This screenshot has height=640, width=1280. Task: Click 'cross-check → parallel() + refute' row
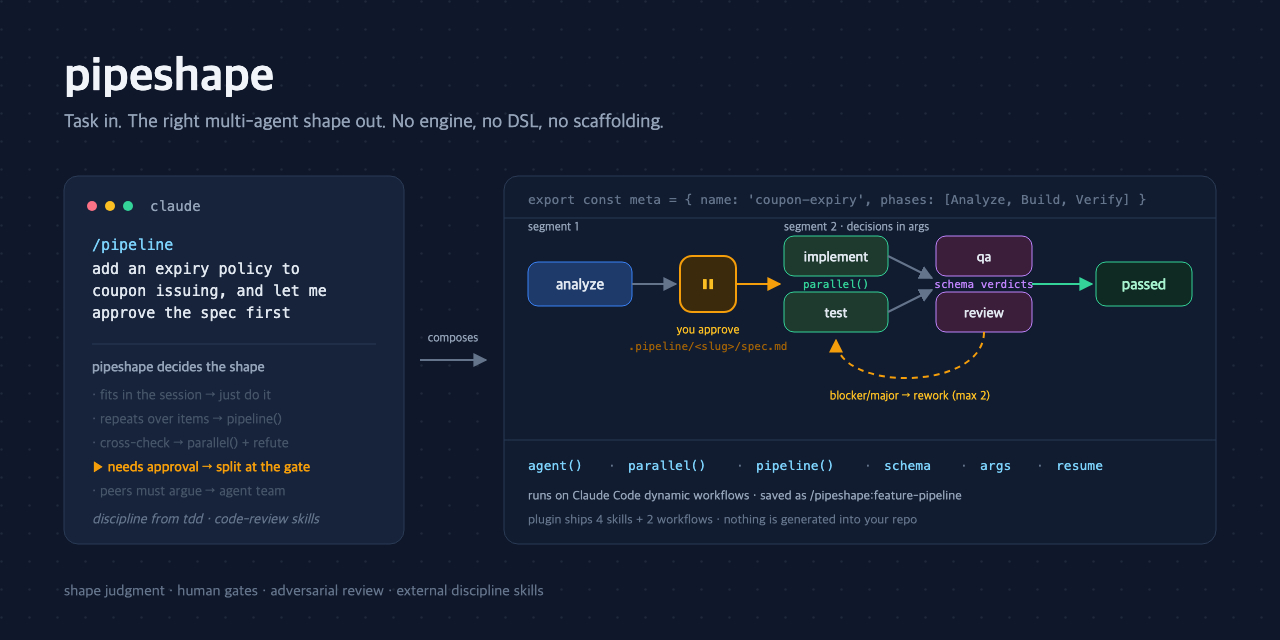[x=191, y=443]
